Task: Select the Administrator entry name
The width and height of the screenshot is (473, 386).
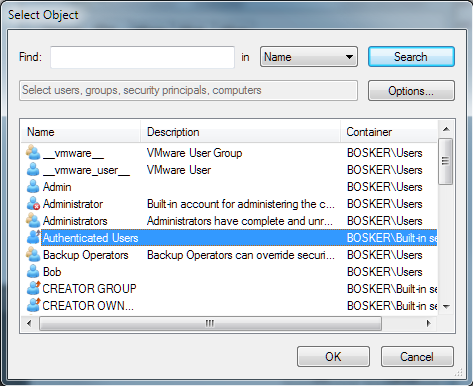Action: coord(73,204)
